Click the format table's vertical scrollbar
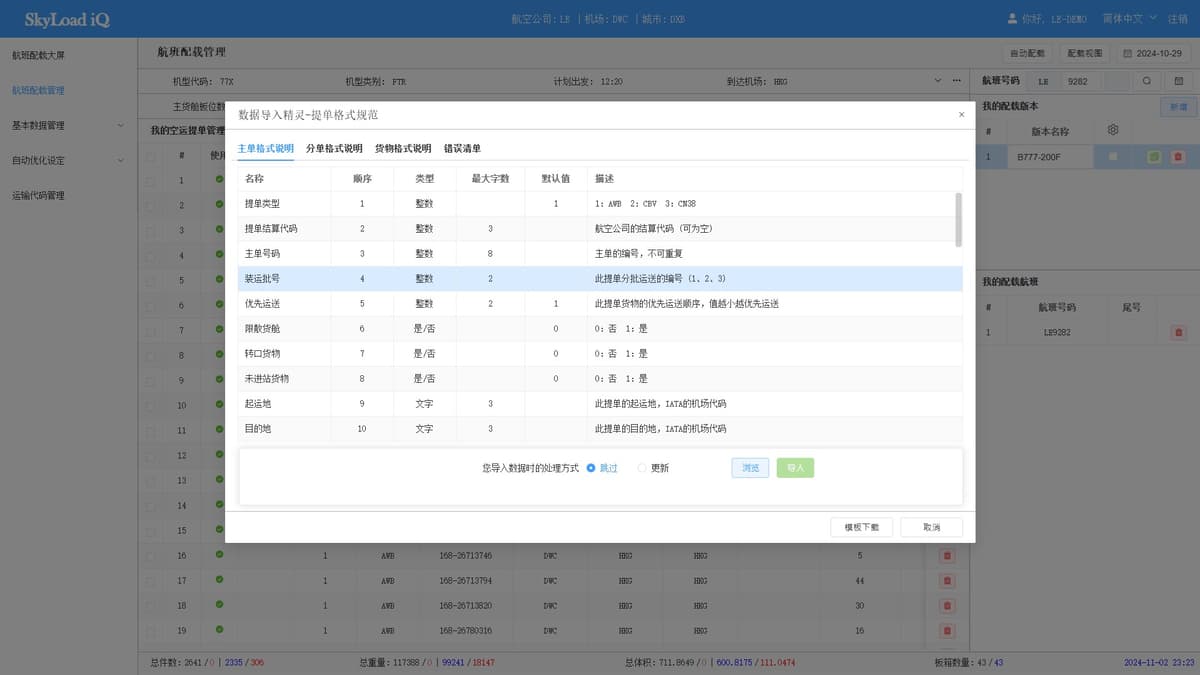The height and width of the screenshot is (675, 1200). click(959, 220)
